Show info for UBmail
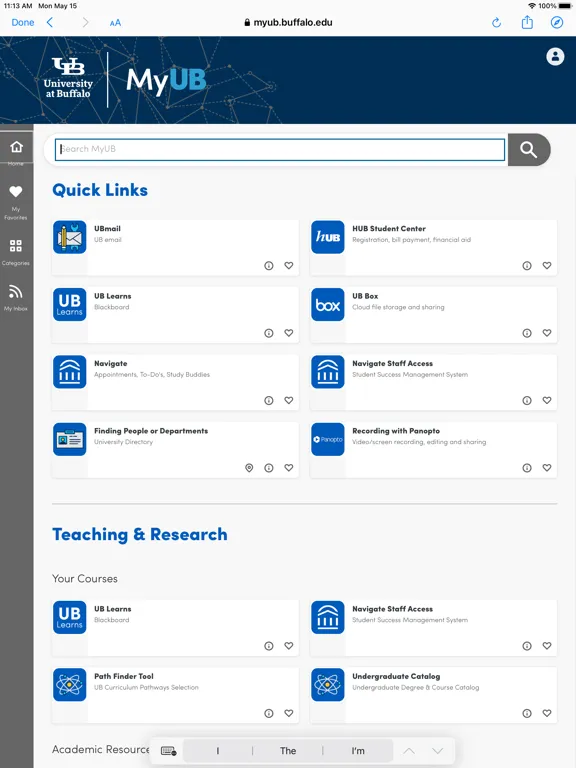Viewport: 576px width, 768px height. click(269, 265)
